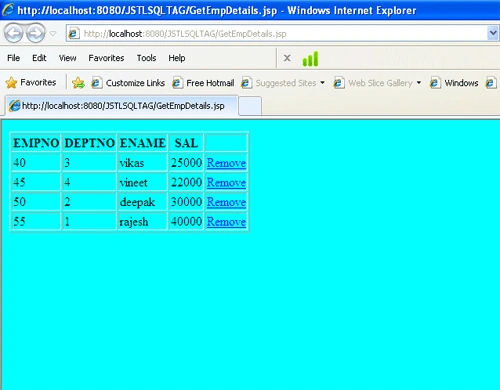The image size is (500, 390).
Task: Click the name cell rajesh
Action: tap(143, 221)
